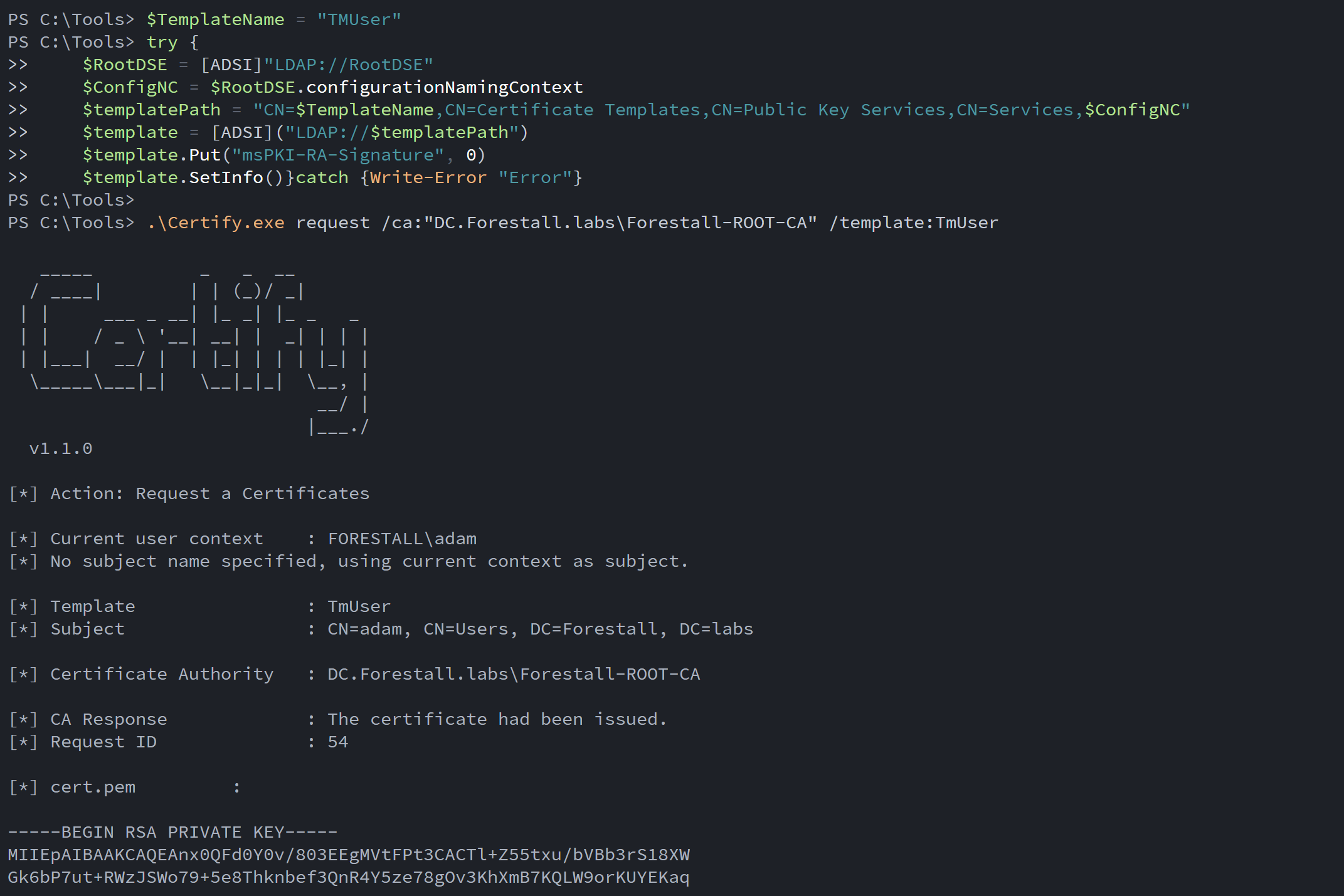This screenshot has width=1344, height=896.
Task: Click the "TMUser" string value
Action: 358,19
